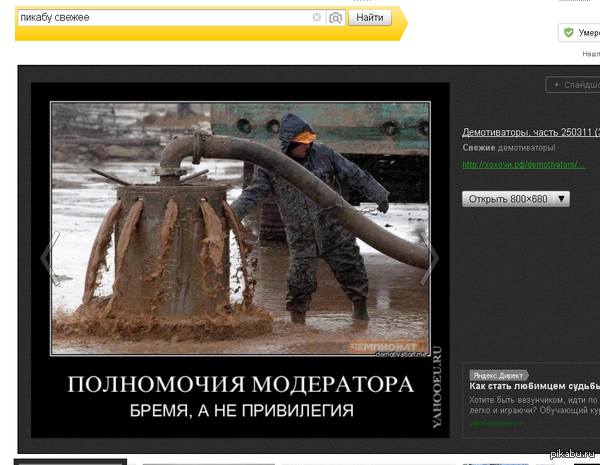Click into the search input field
This screenshot has height=465, width=600.
[x=165, y=18]
